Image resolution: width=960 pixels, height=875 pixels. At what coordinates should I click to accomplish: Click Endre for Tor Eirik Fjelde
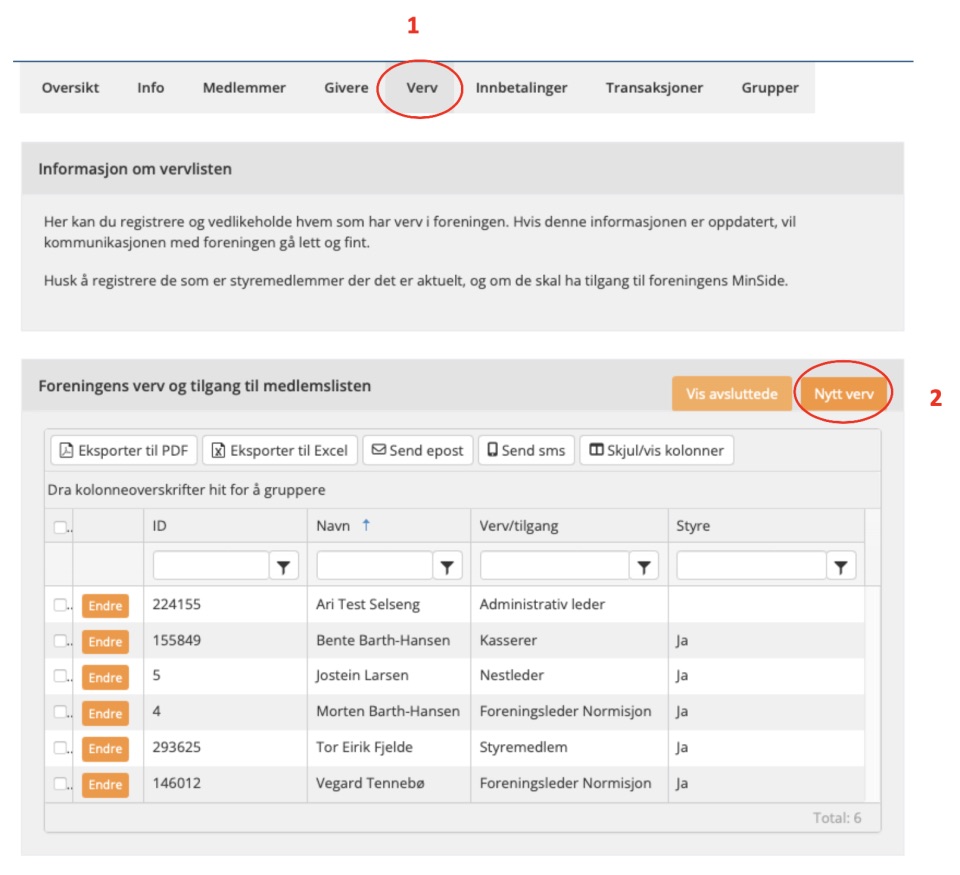point(105,749)
